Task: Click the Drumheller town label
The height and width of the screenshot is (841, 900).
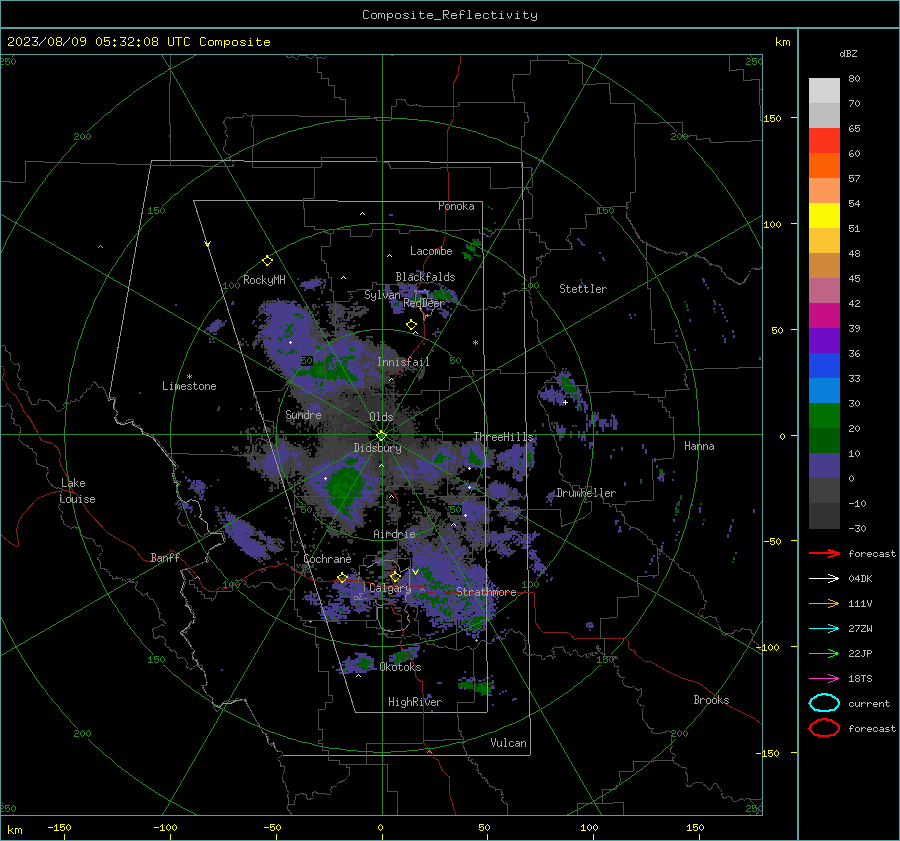Action: pos(586,493)
